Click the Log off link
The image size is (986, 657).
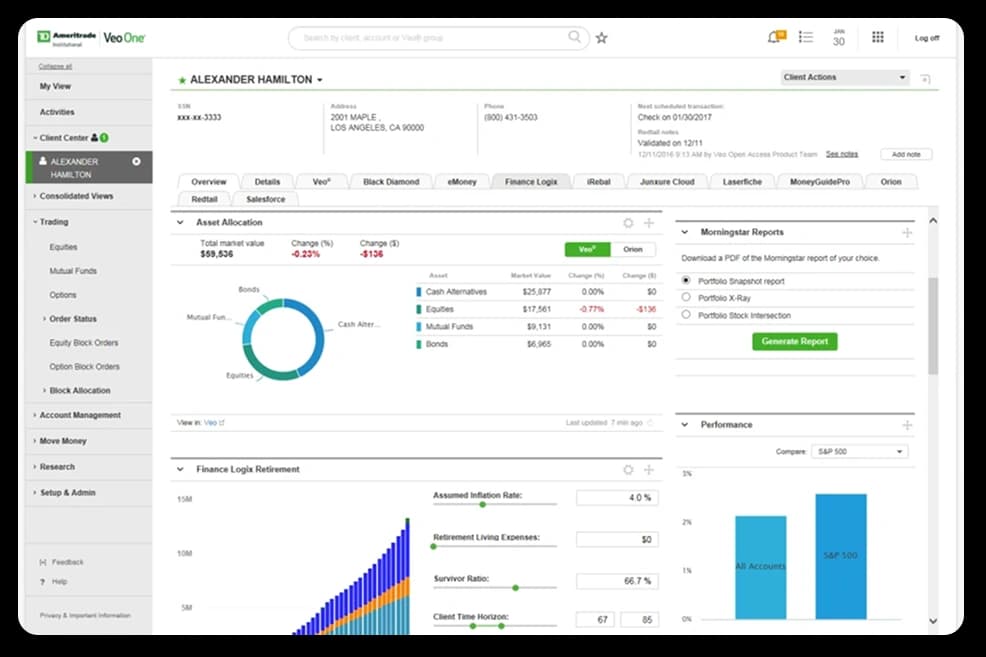tap(926, 38)
